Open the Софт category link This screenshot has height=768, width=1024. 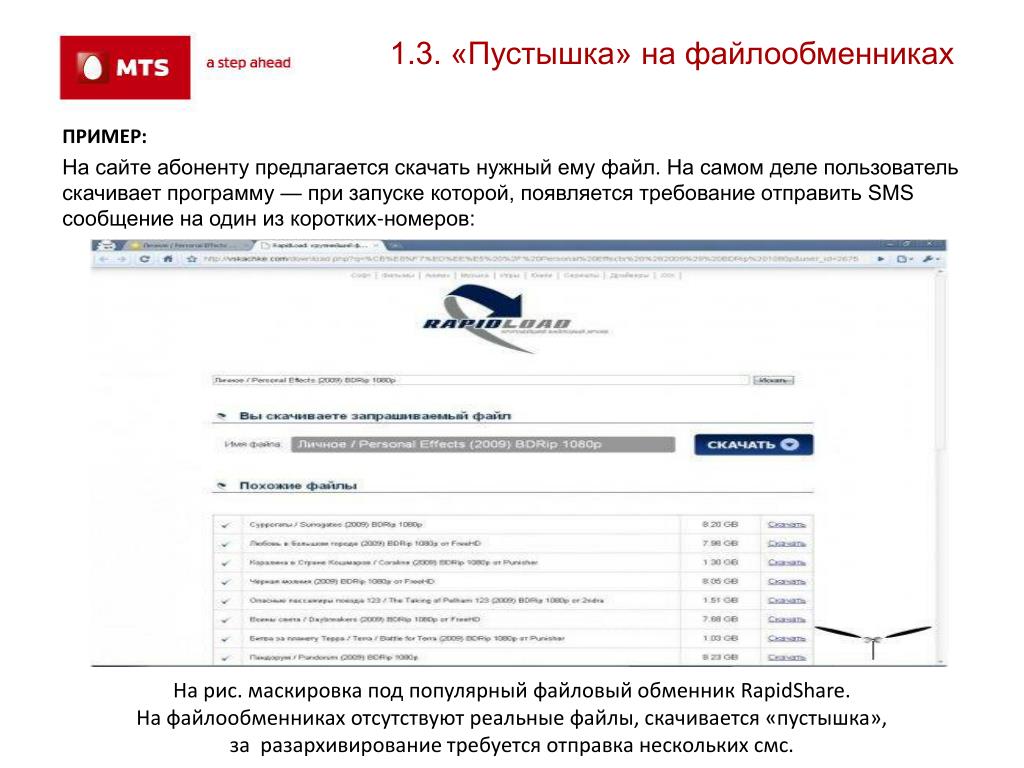tap(360, 276)
